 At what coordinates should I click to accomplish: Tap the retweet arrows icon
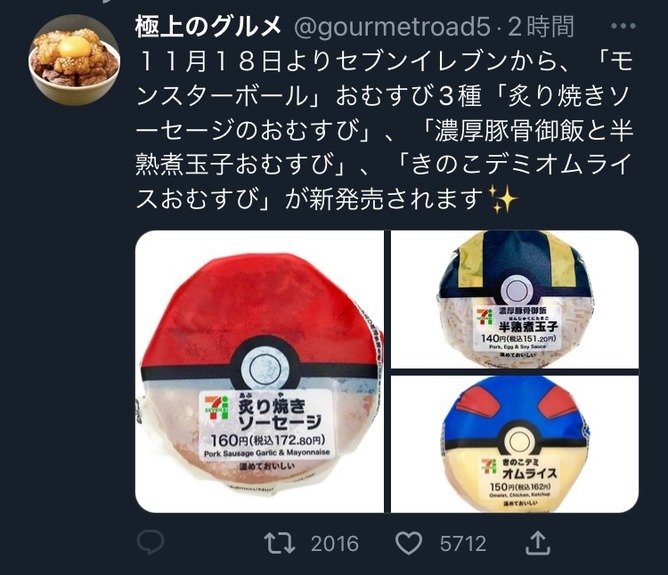279,543
